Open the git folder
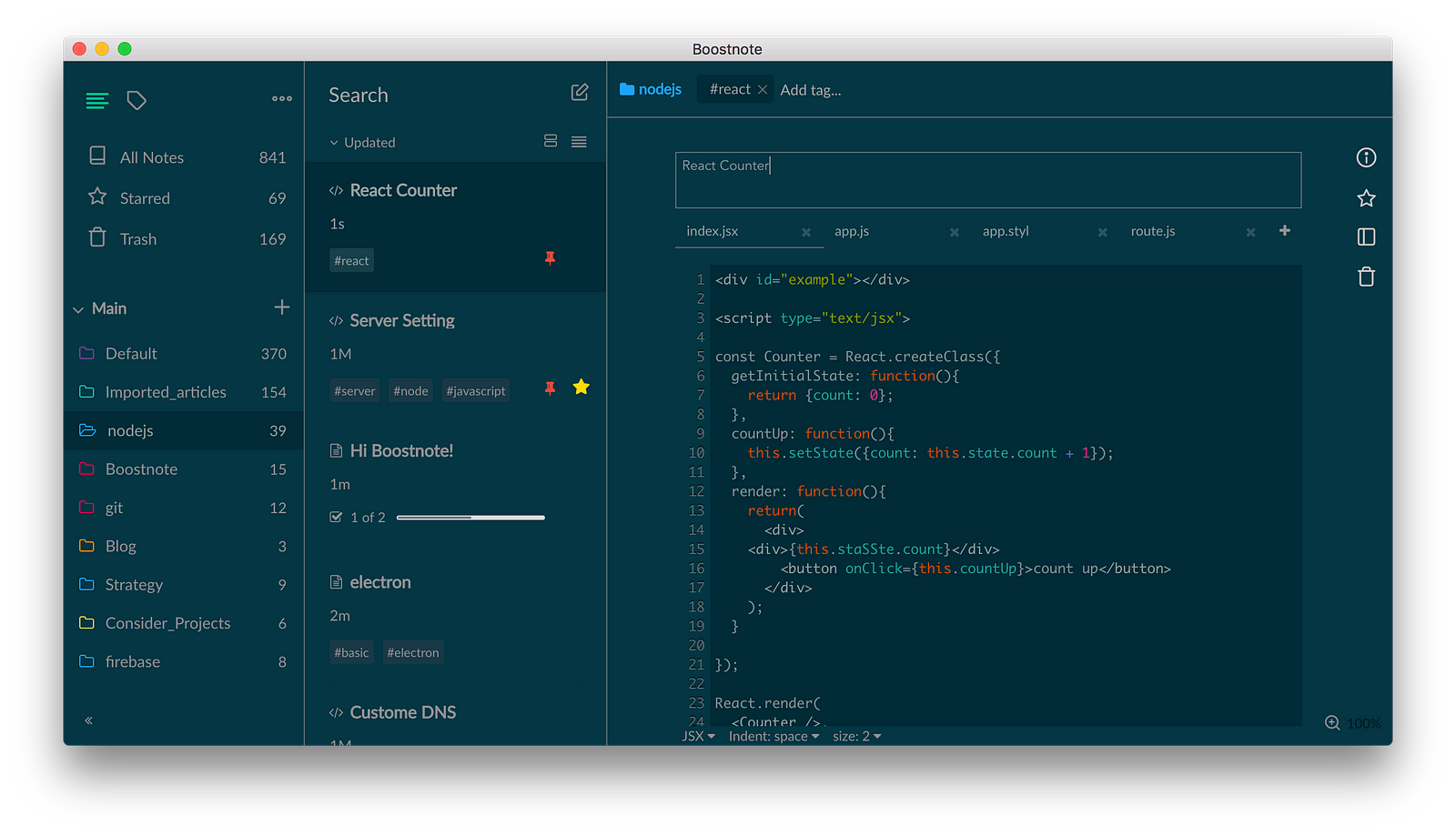Viewport: 1456px width, 836px height. pos(183,508)
